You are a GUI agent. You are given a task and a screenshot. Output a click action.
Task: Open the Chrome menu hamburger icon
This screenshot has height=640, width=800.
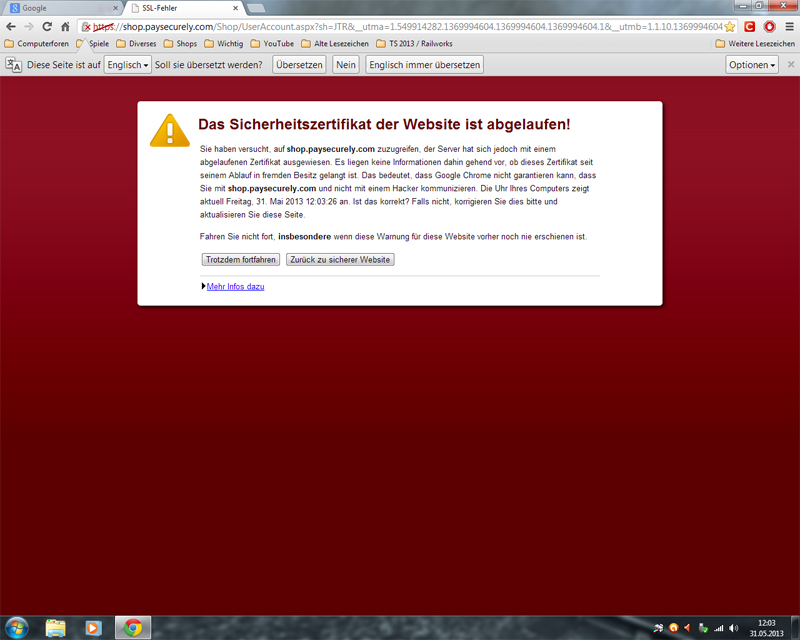pyautogui.click(x=789, y=27)
